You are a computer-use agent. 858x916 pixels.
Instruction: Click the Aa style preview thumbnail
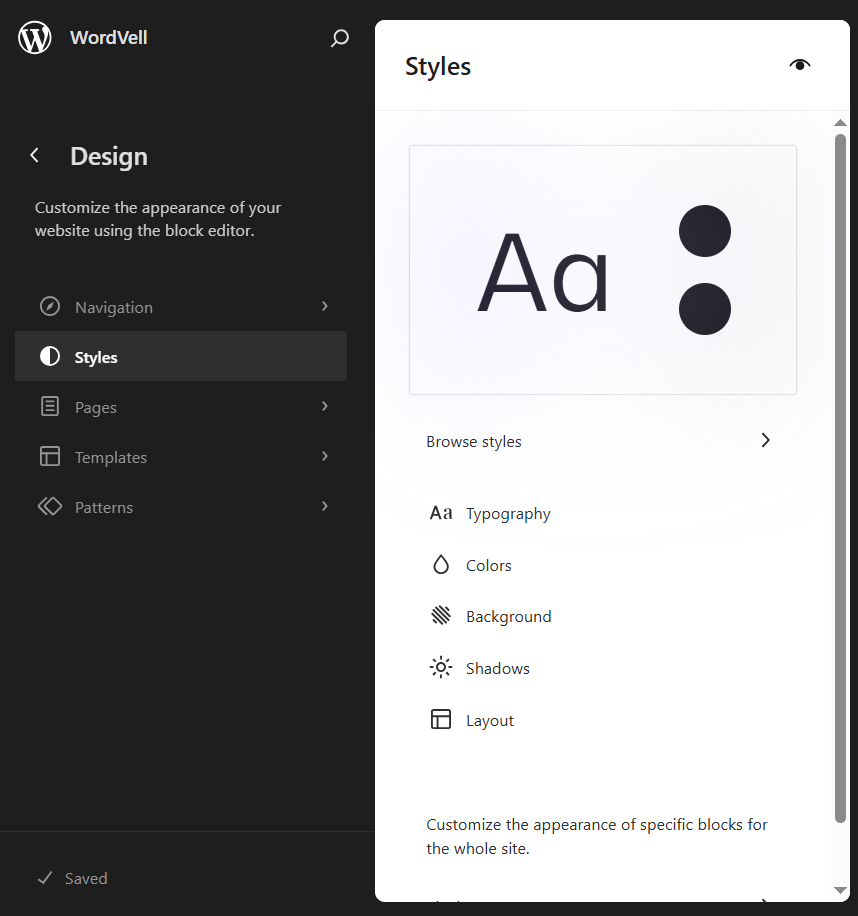click(x=603, y=270)
